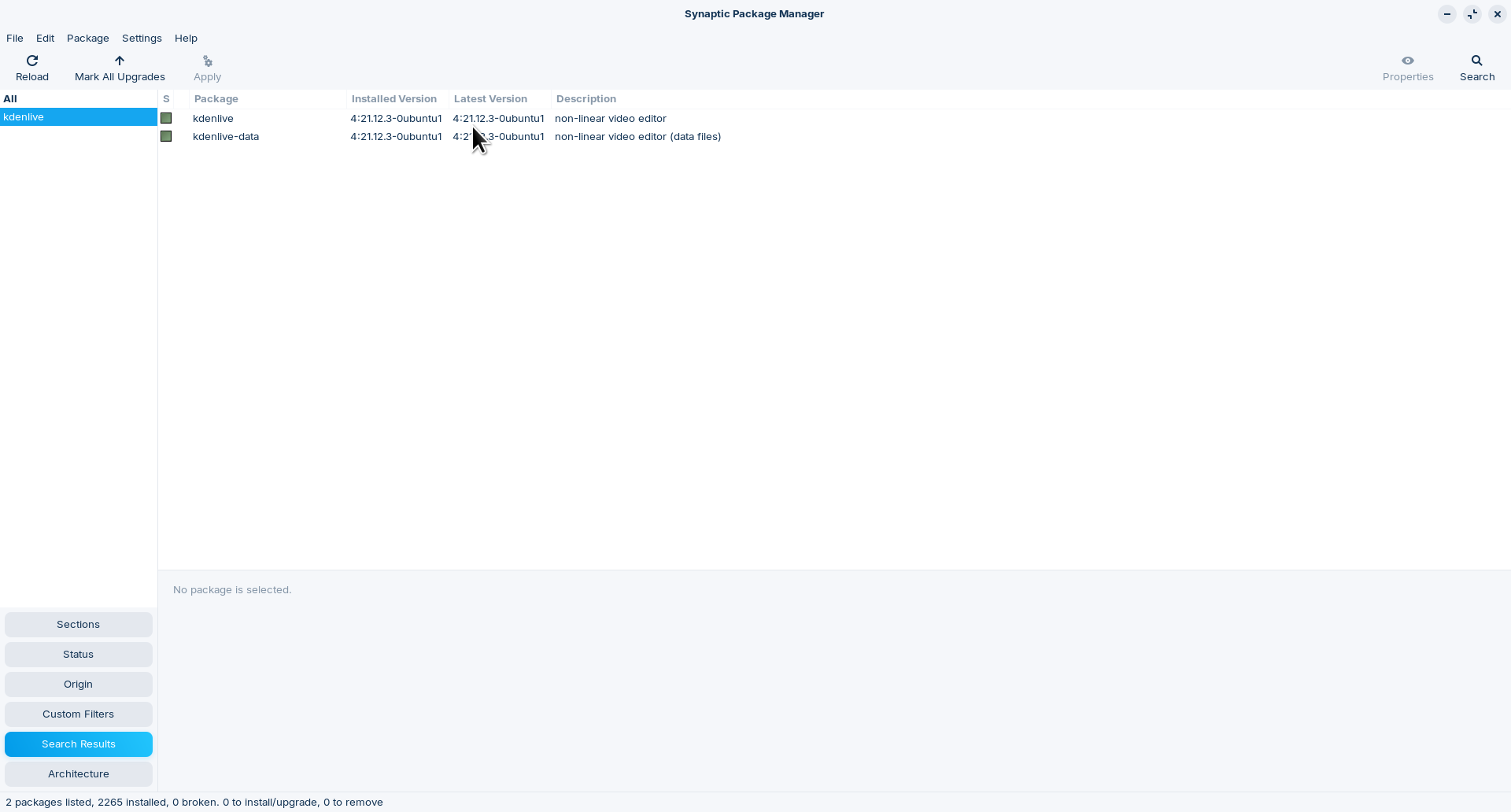Click the Apply toolbar icon
Viewport: 1511px width, 812px height.
[x=208, y=61]
